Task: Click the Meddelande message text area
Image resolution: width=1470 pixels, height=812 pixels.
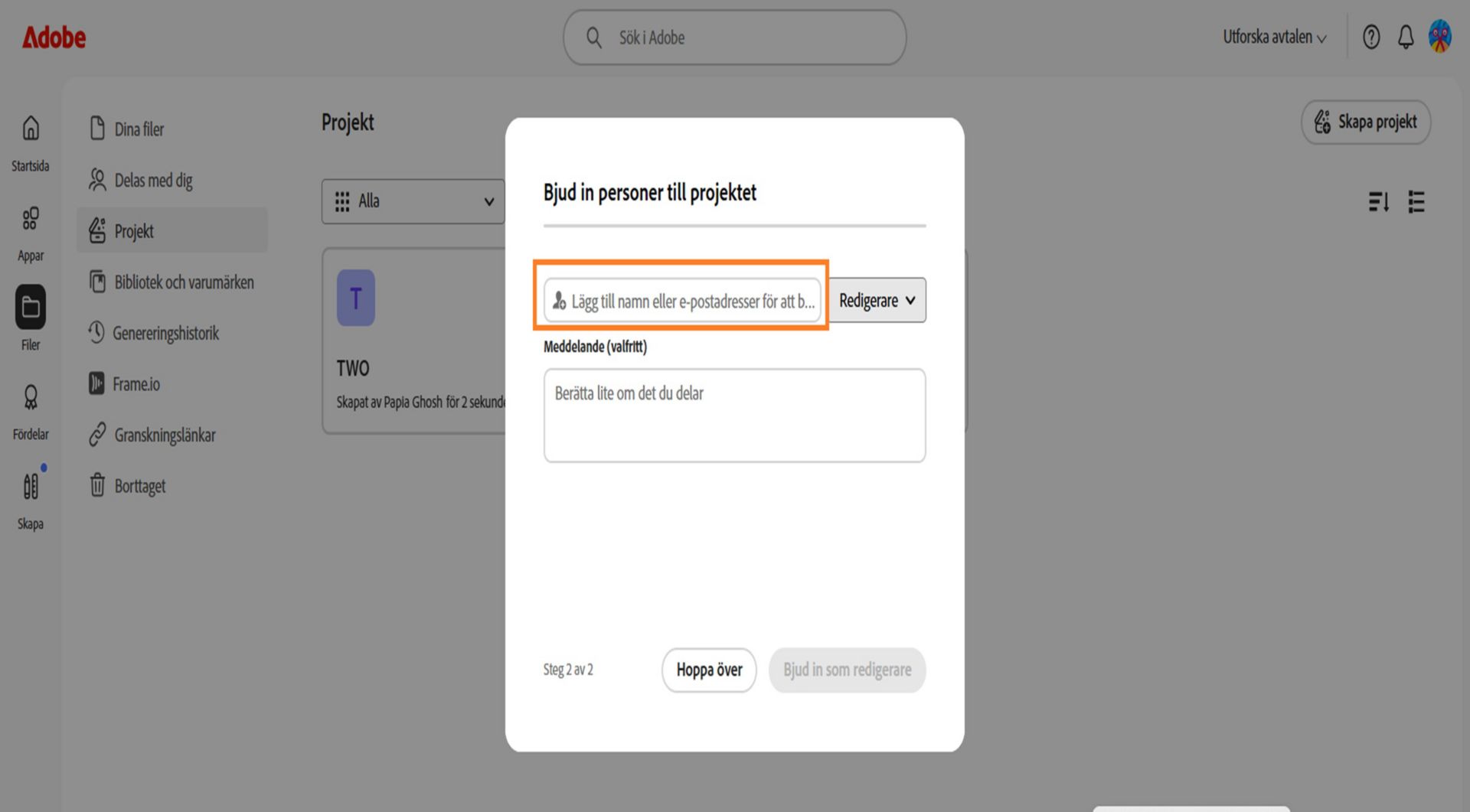Action: pyautogui.click(x=734, y=416)
